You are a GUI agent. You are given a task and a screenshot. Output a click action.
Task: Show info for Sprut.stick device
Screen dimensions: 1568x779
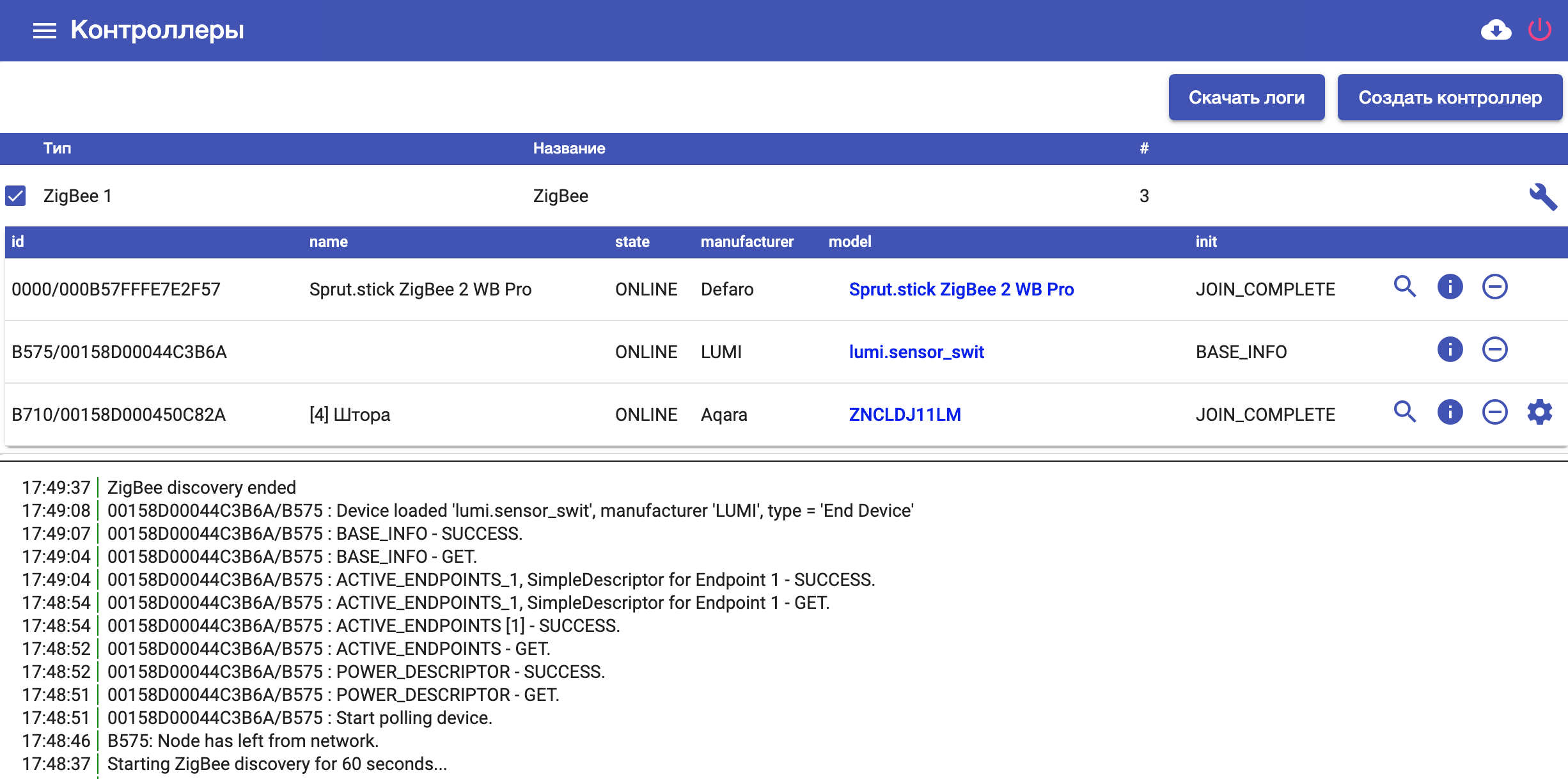(1450, 287)
